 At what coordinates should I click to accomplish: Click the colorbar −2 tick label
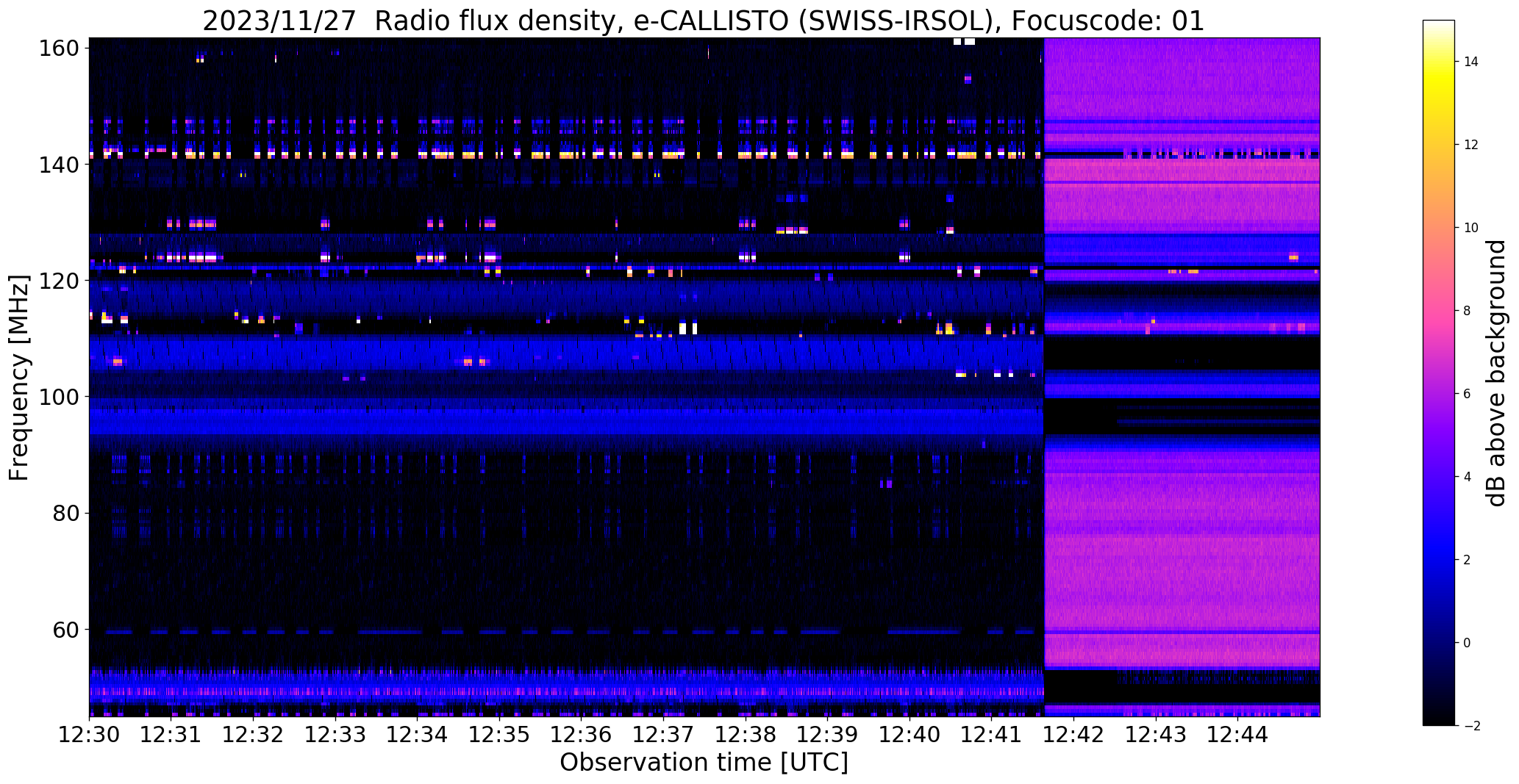1471,726
